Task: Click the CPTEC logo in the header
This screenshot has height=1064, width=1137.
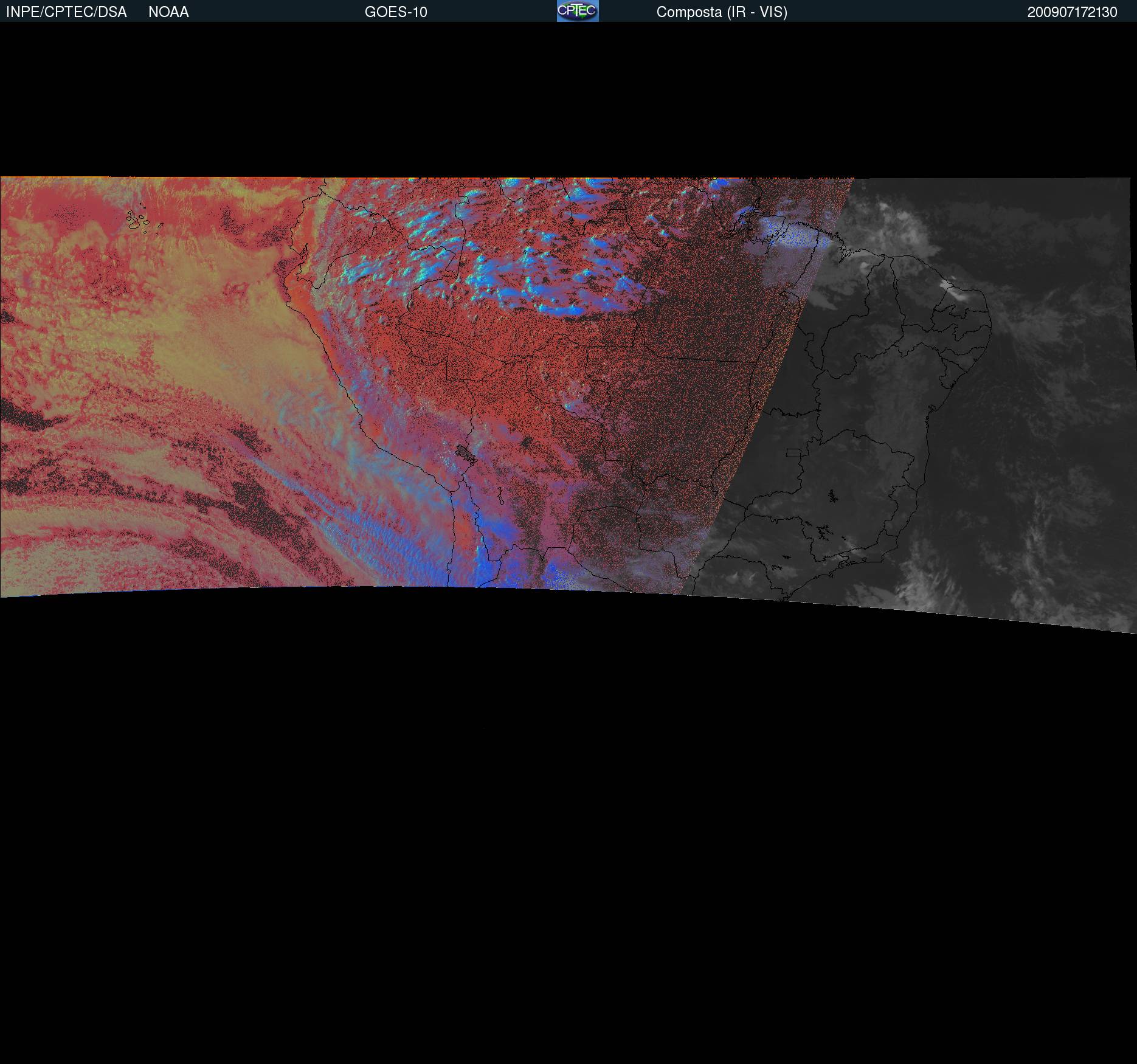Action: 577,11
